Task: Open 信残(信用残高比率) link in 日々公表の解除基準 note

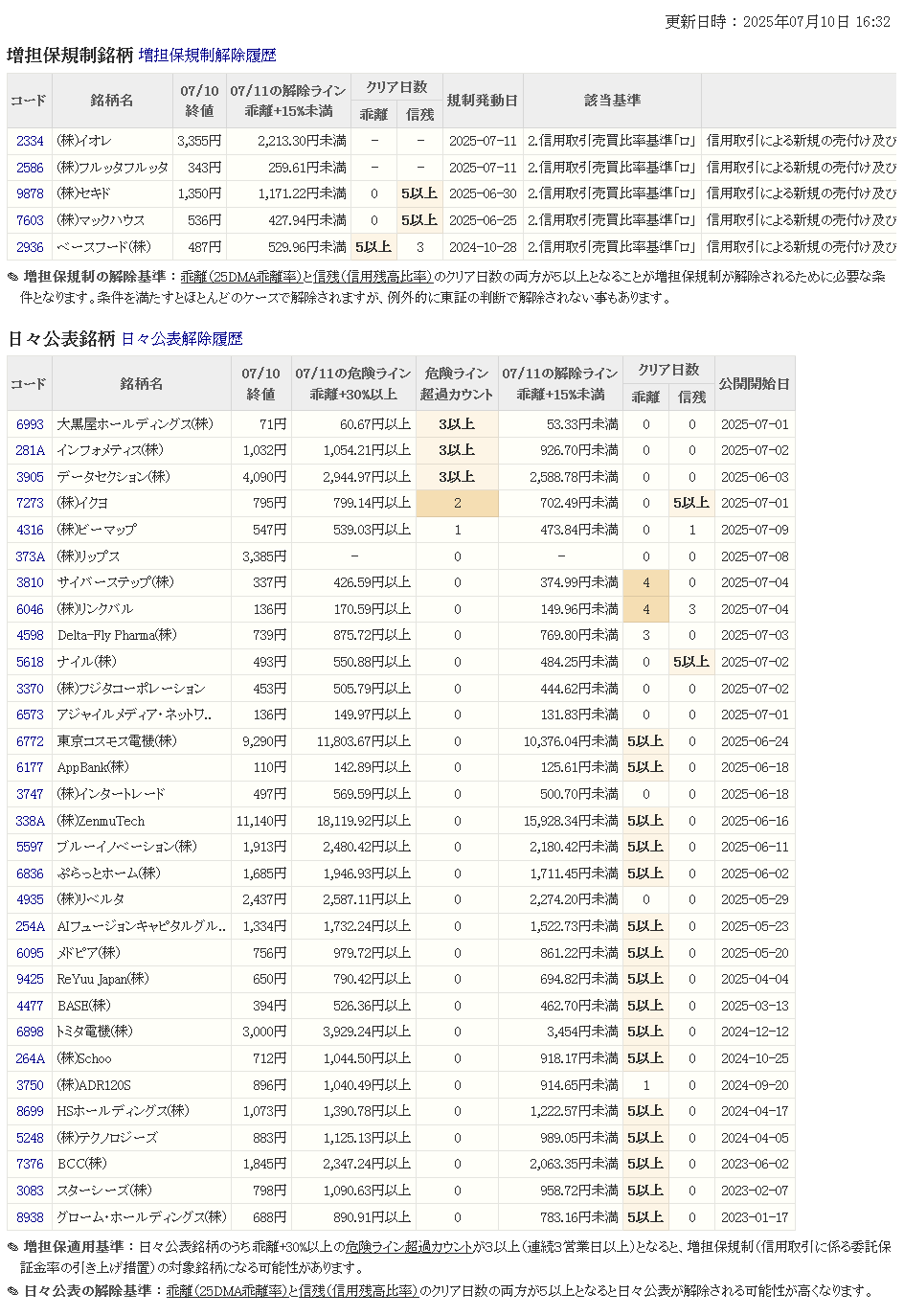Action: point(358,1291)
